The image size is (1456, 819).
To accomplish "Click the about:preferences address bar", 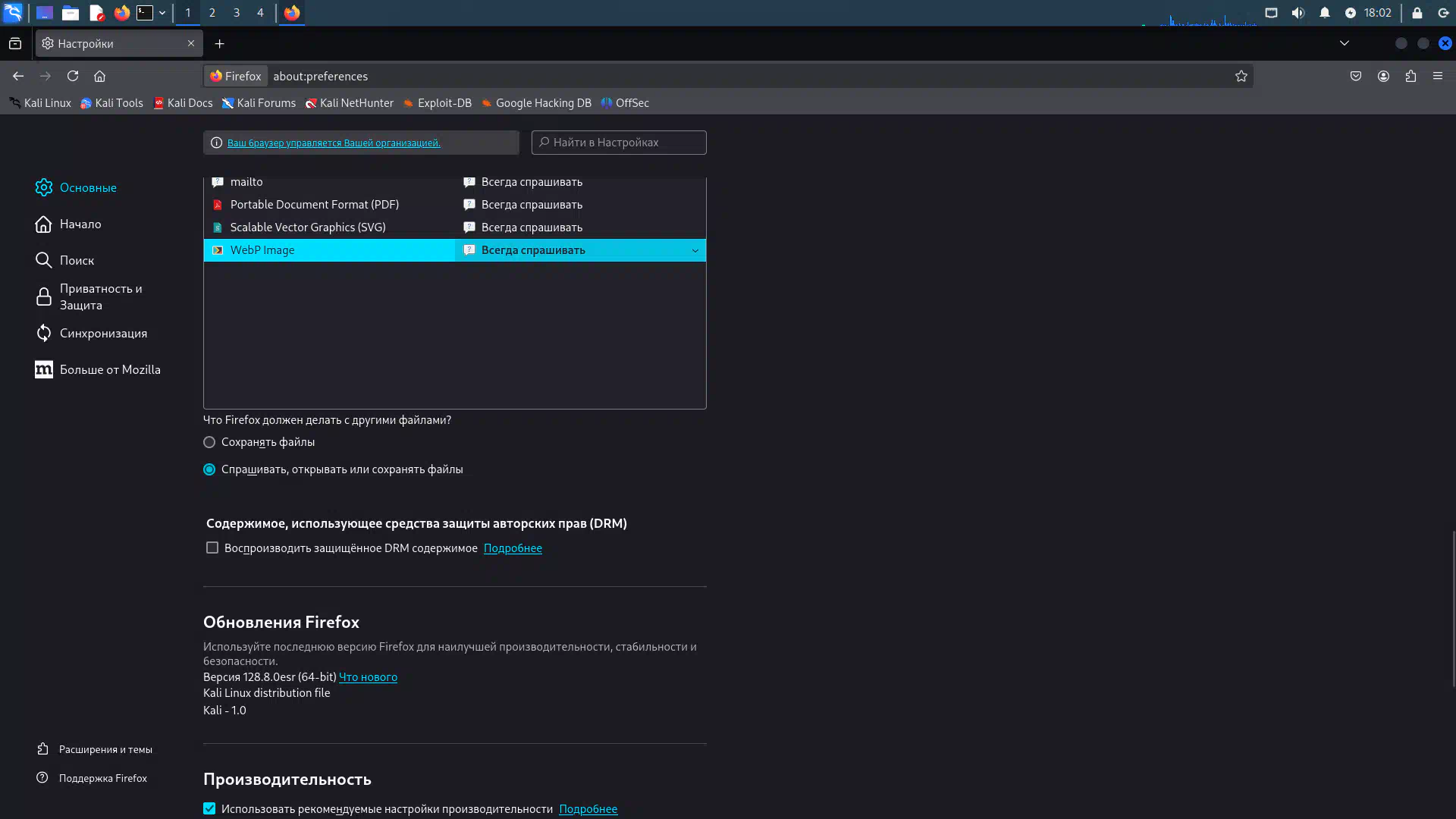I will click(728, 76).
